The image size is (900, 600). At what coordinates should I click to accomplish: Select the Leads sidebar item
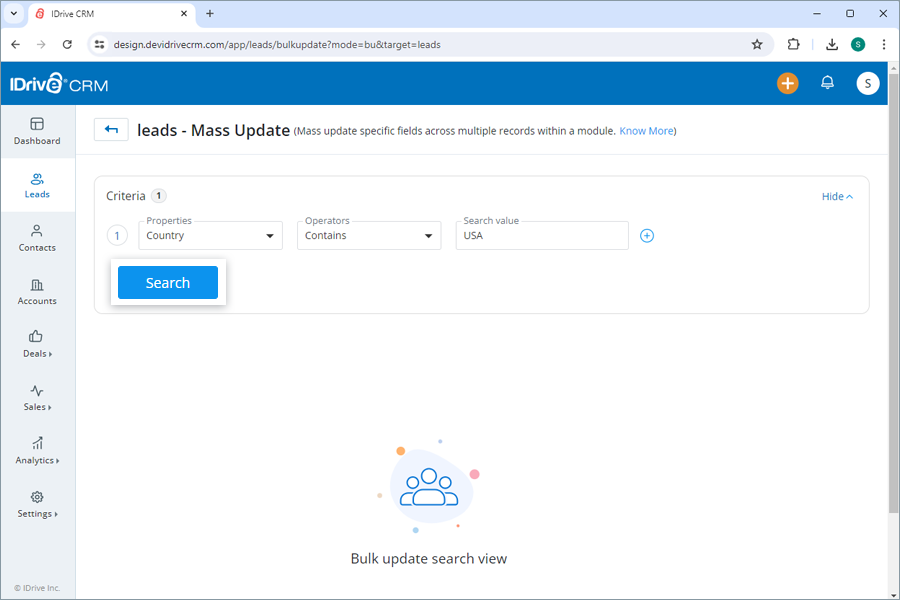(x=37, y=185)
